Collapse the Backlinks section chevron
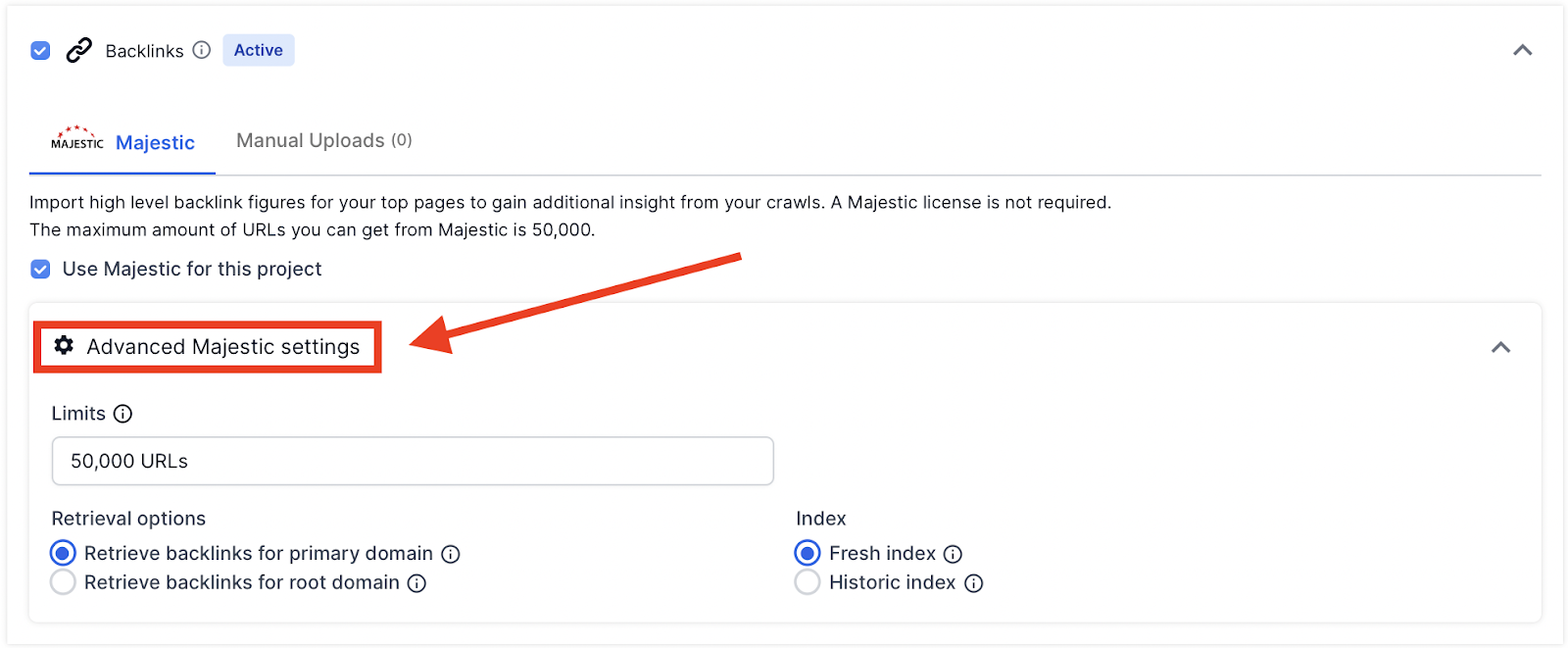The image size is (1568, 648). (1522, 50)
